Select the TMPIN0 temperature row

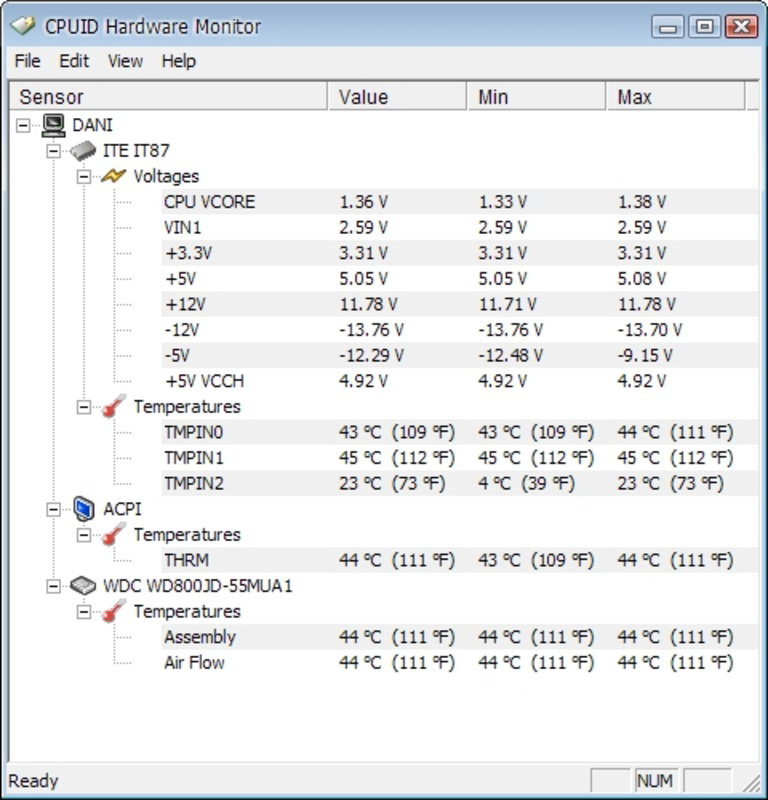click(x=459, y=433)
